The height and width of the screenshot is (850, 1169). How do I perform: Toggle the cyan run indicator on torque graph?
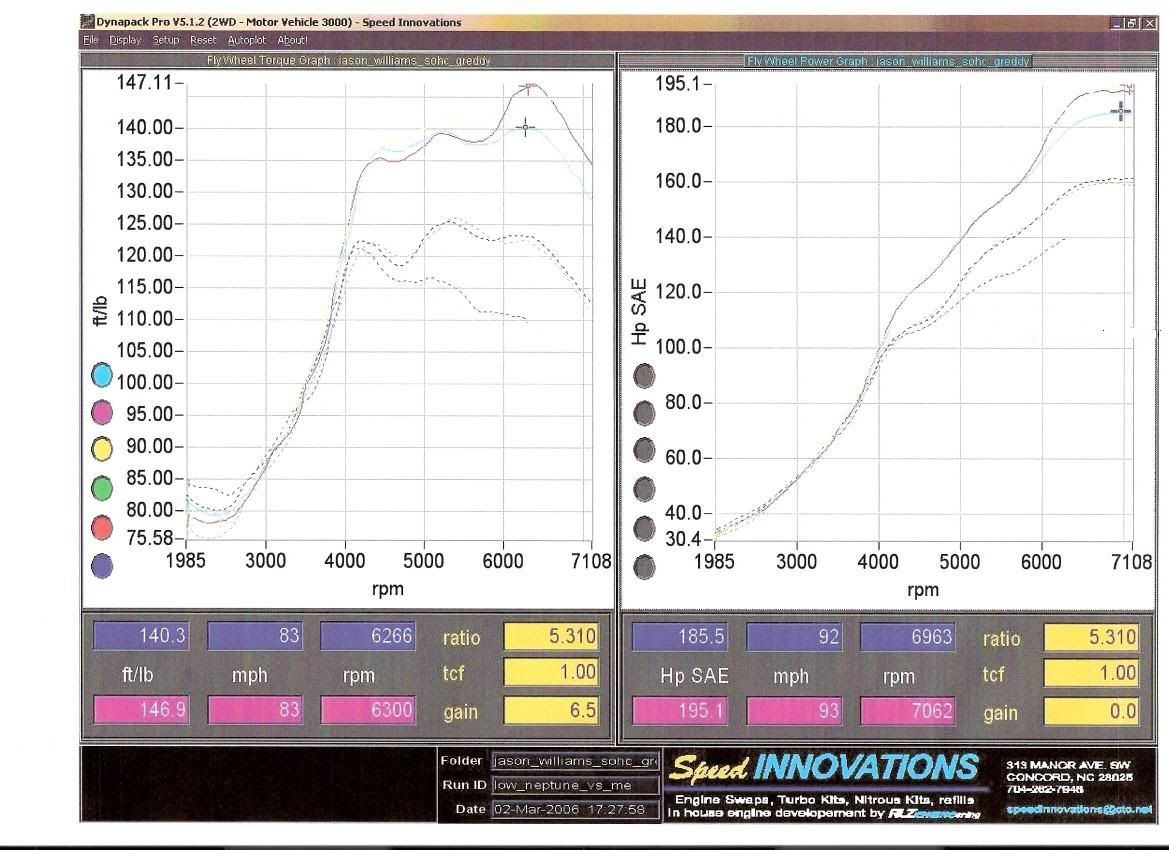103,376
